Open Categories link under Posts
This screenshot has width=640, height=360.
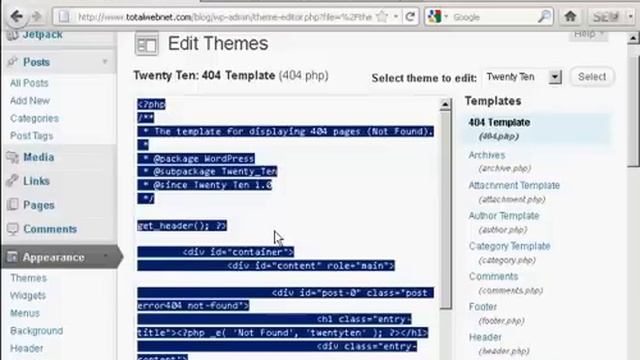coord(34,118)
